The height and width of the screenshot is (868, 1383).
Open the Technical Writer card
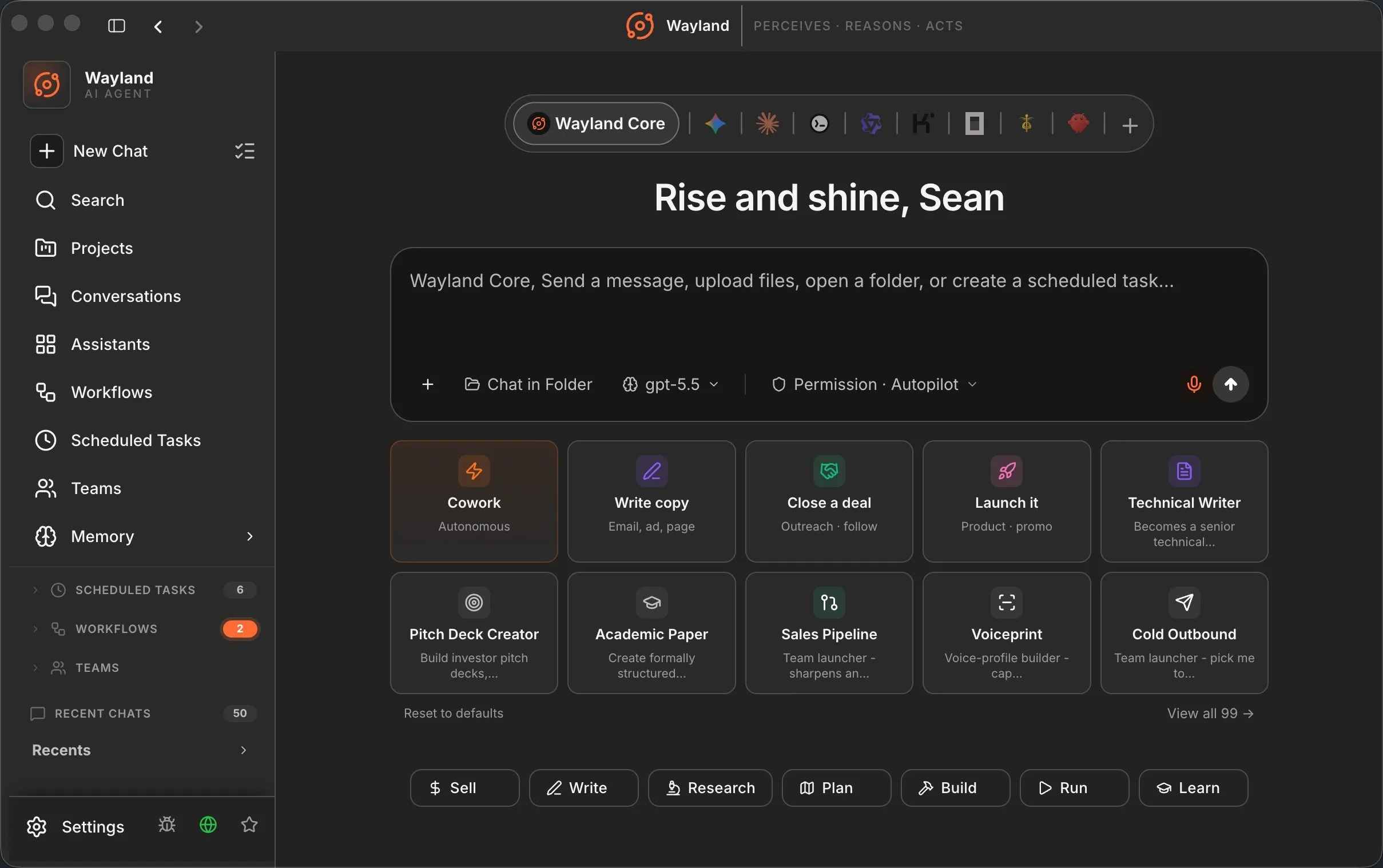(x=1184, y=501)
